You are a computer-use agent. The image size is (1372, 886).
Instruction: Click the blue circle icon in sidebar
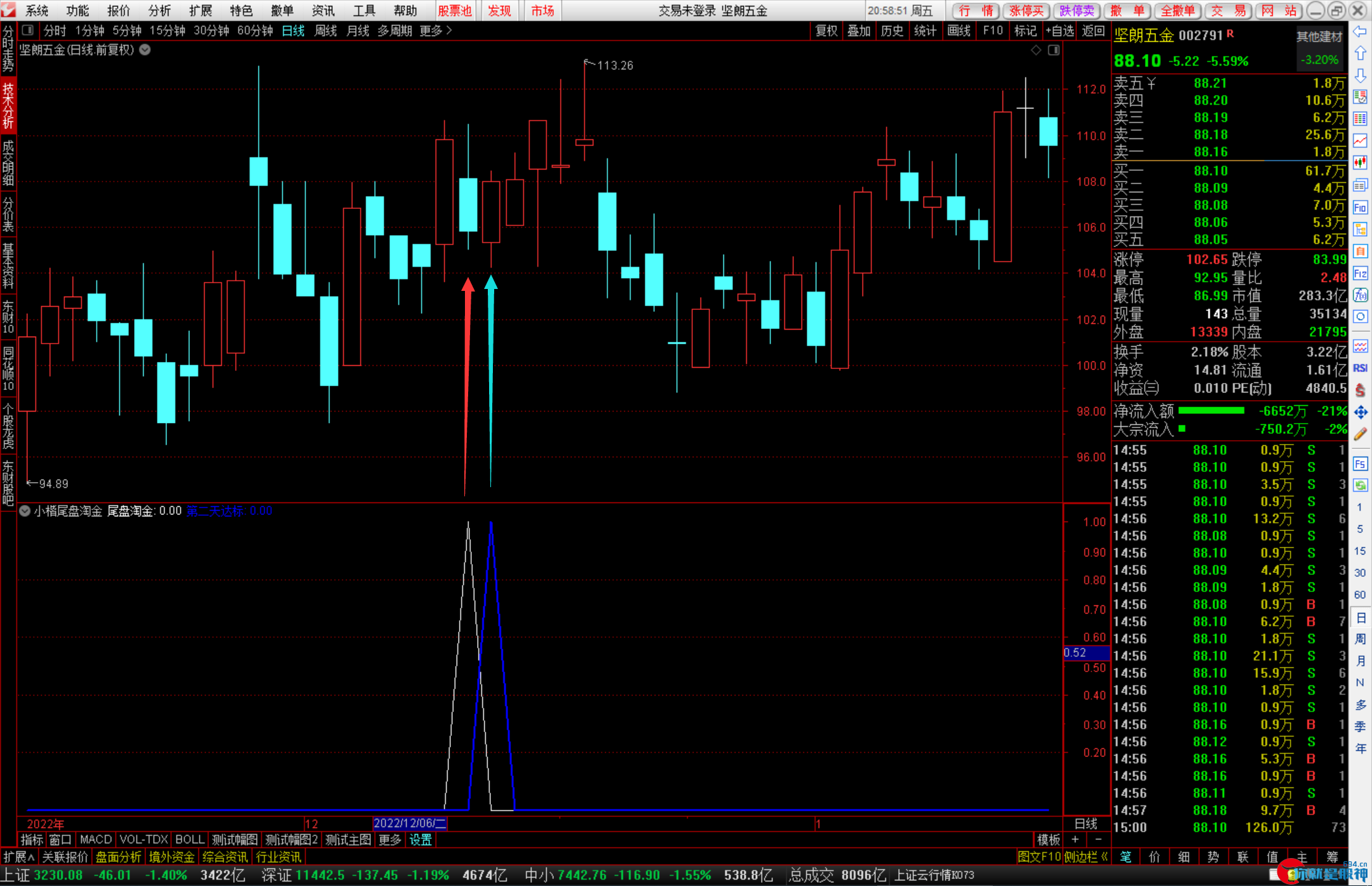1360,316
